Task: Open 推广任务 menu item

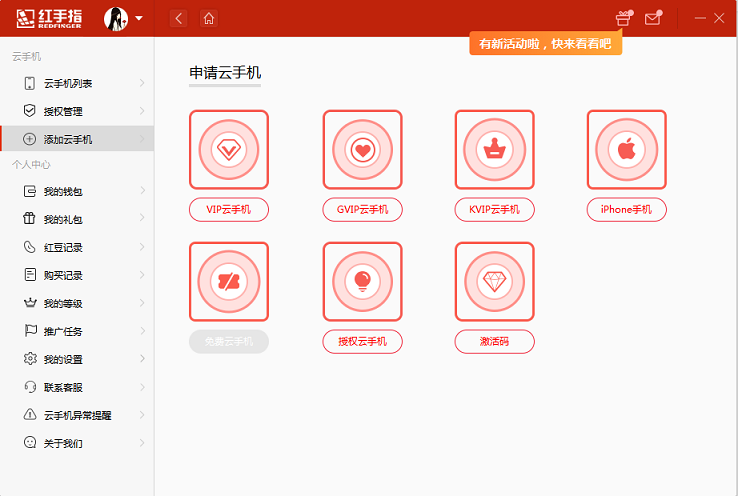Action: pyautogui.click(x=77, y=331)
